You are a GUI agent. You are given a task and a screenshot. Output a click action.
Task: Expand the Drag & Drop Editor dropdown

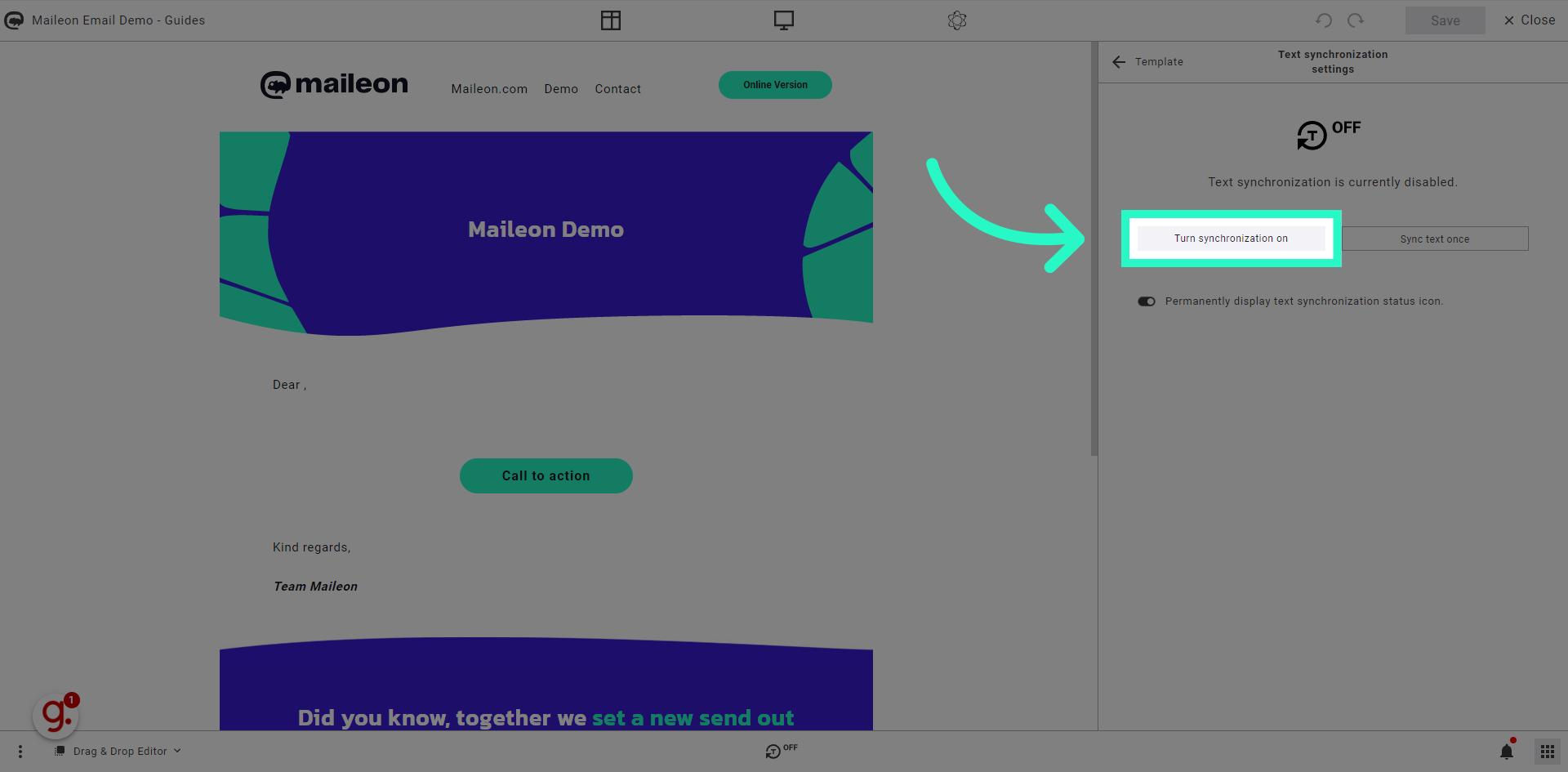pyautogui.click(x=118, y=752)
